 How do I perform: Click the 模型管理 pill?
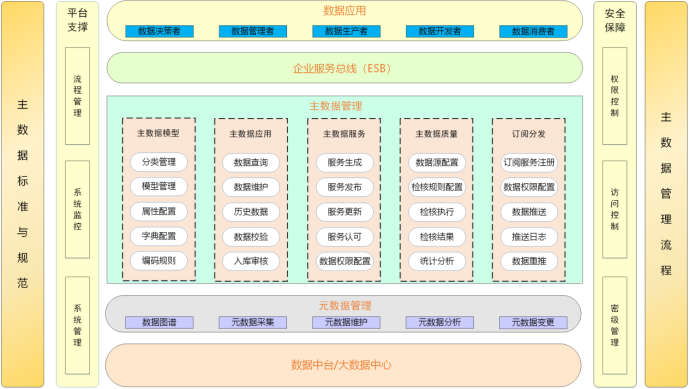(x=159, y=186)
